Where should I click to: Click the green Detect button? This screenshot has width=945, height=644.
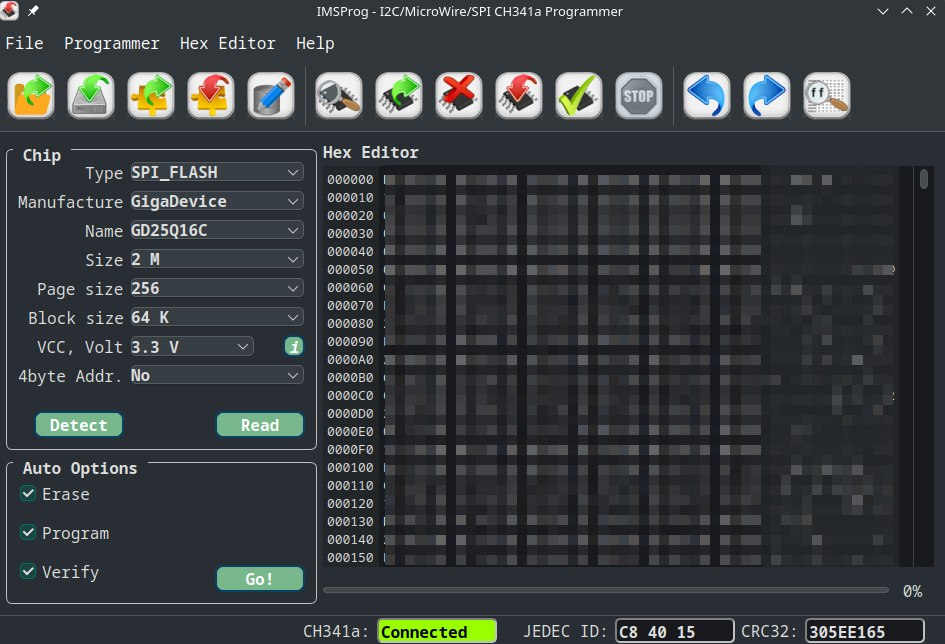[x=79, y=425]
